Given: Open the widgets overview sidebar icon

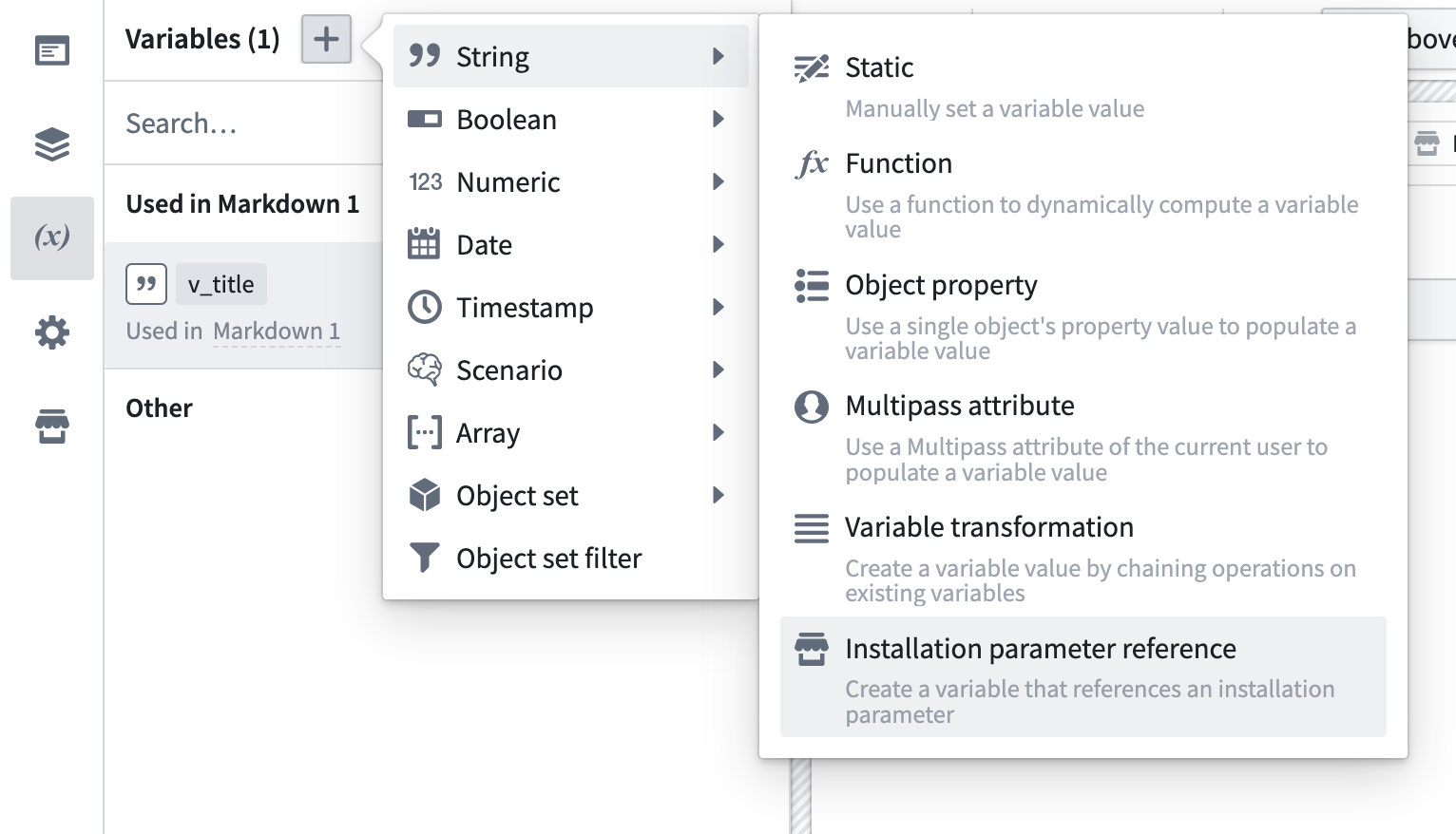Looking at the screenshot, I should point(52,50).
